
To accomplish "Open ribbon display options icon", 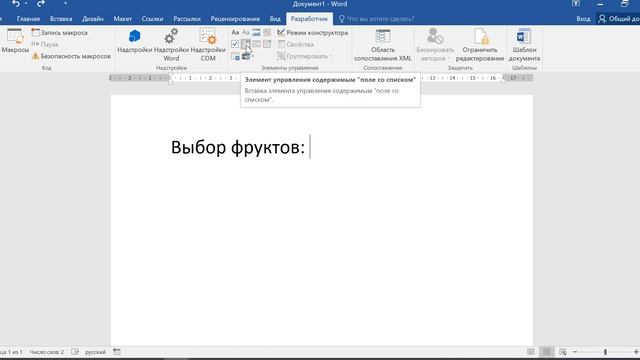I will pyautogui.click(x=576, y=4).
